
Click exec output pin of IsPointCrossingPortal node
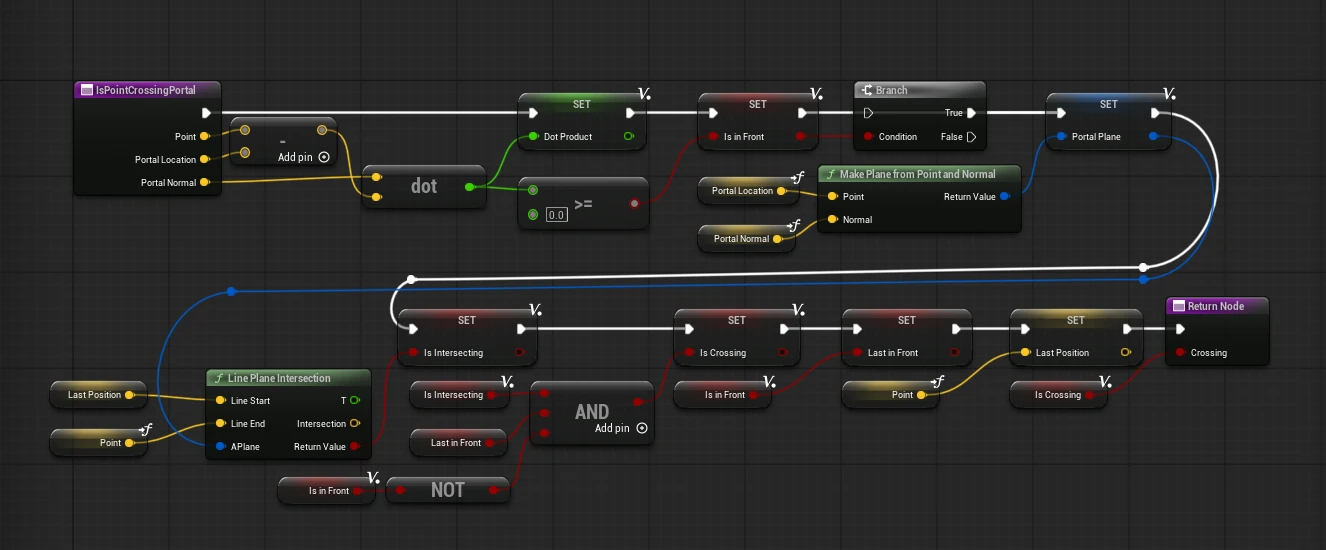pyautogui.click(x=207, y=113)
